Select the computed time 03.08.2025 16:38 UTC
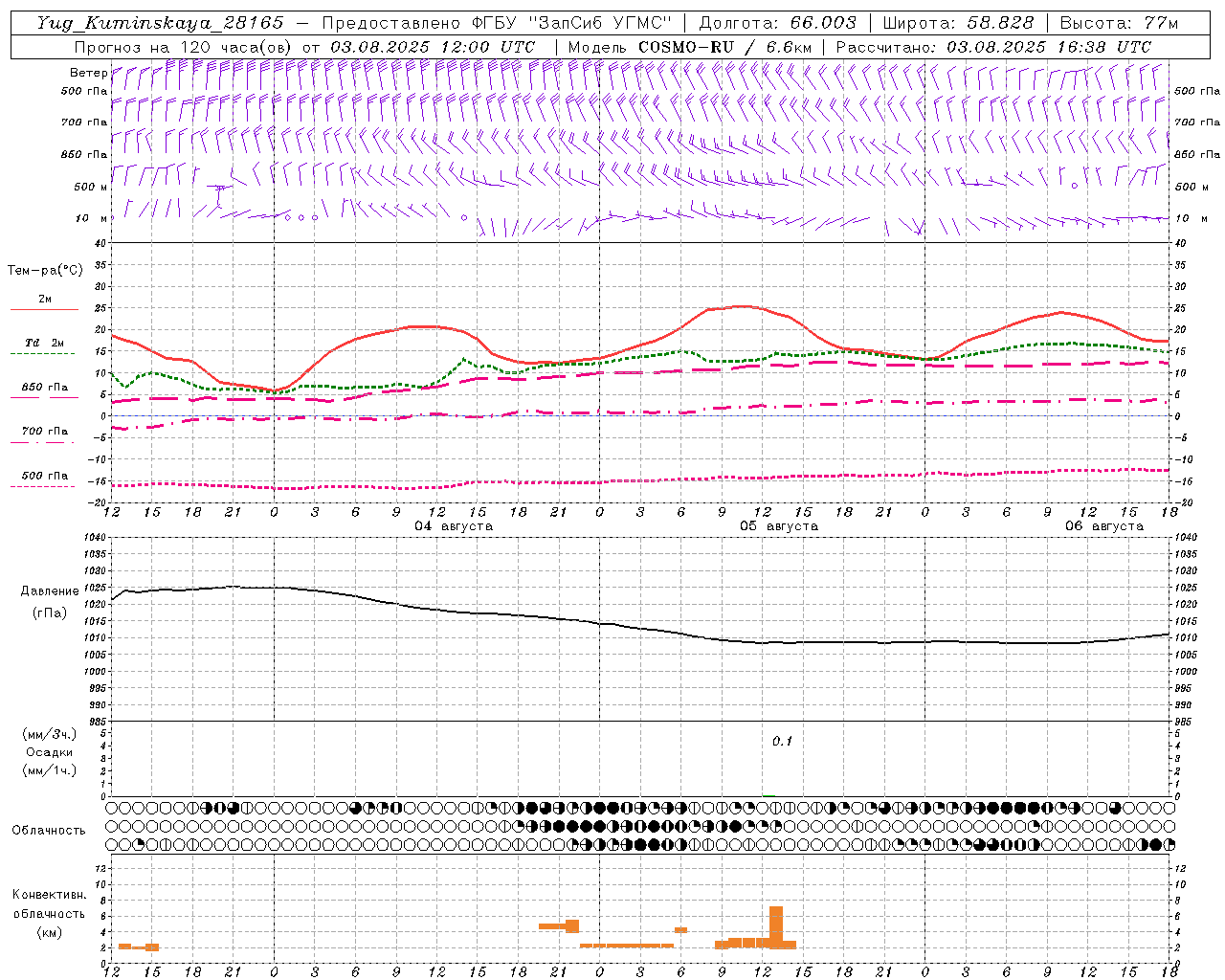The height and width of the screenshot is (980, 1225). [x=1049, y=47]
